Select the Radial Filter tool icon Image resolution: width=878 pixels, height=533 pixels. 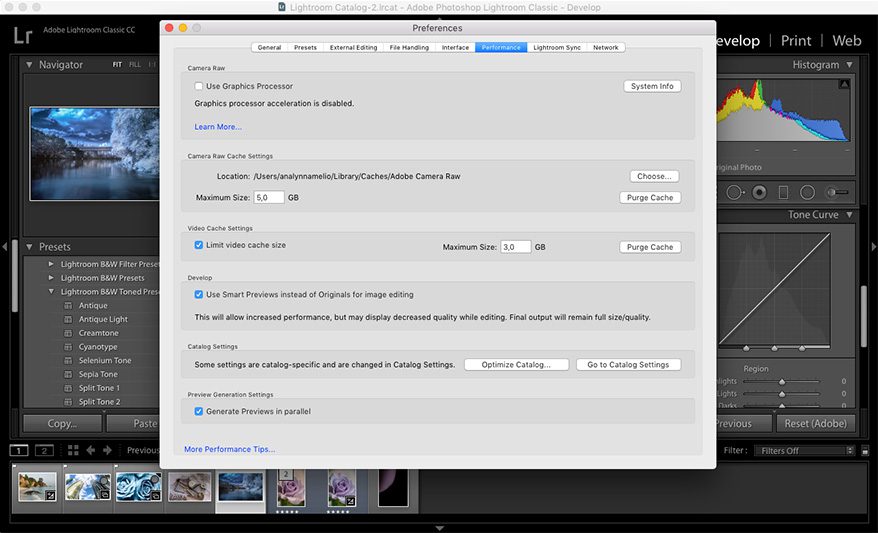tap(808, 192)
